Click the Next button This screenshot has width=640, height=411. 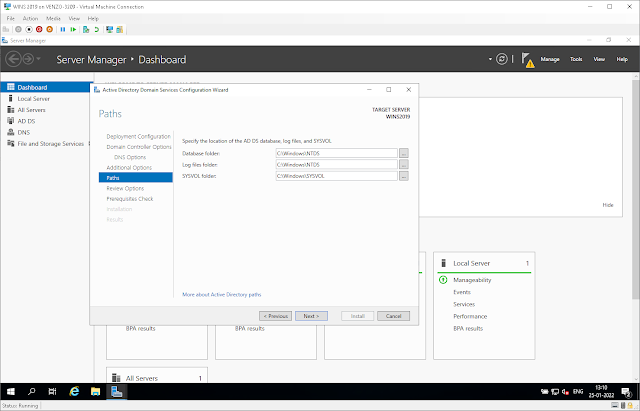(x=311, y=316)
